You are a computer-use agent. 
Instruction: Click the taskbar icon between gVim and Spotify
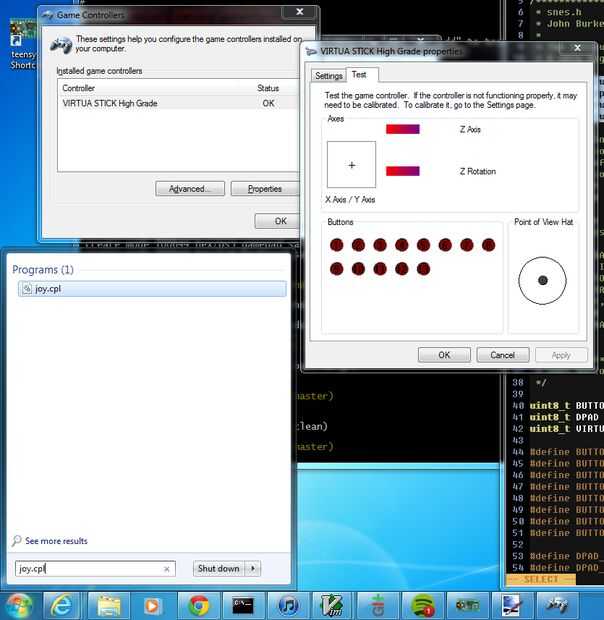(378, 605)
